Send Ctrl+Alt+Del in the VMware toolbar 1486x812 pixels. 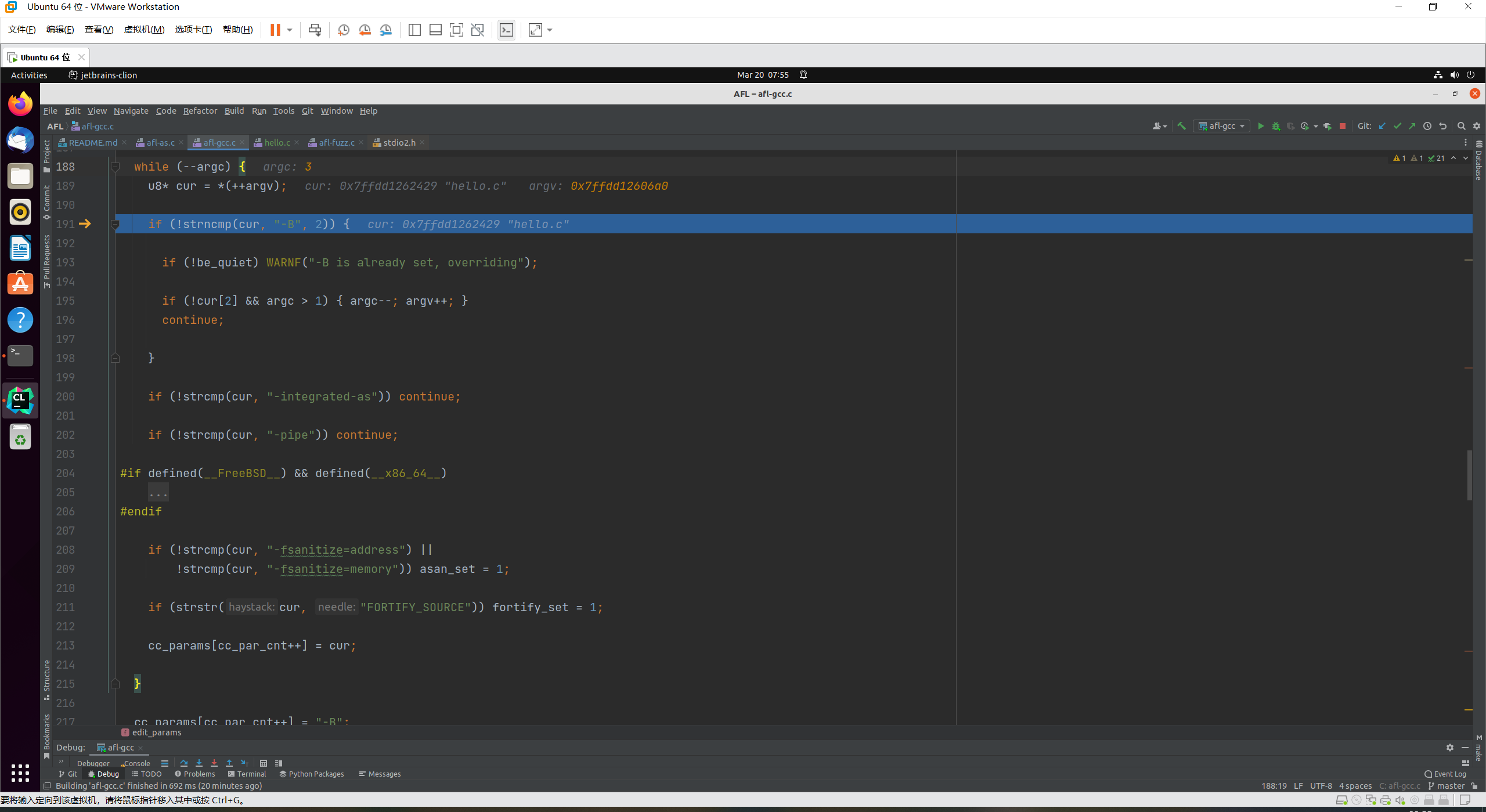pos(315,30)
